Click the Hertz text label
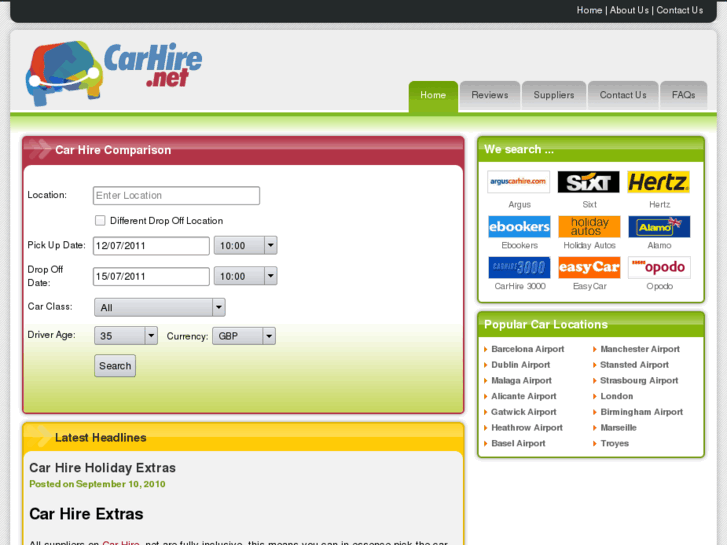 [659, 205]
